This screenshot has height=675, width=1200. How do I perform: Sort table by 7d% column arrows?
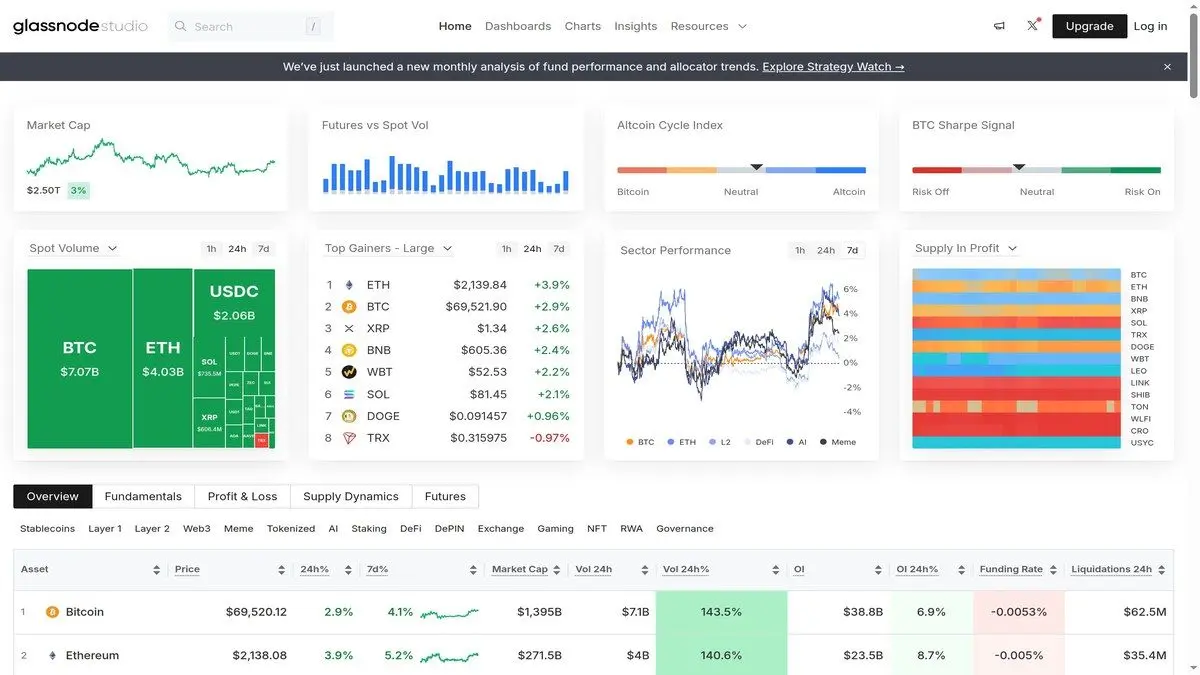coord(473,570)
